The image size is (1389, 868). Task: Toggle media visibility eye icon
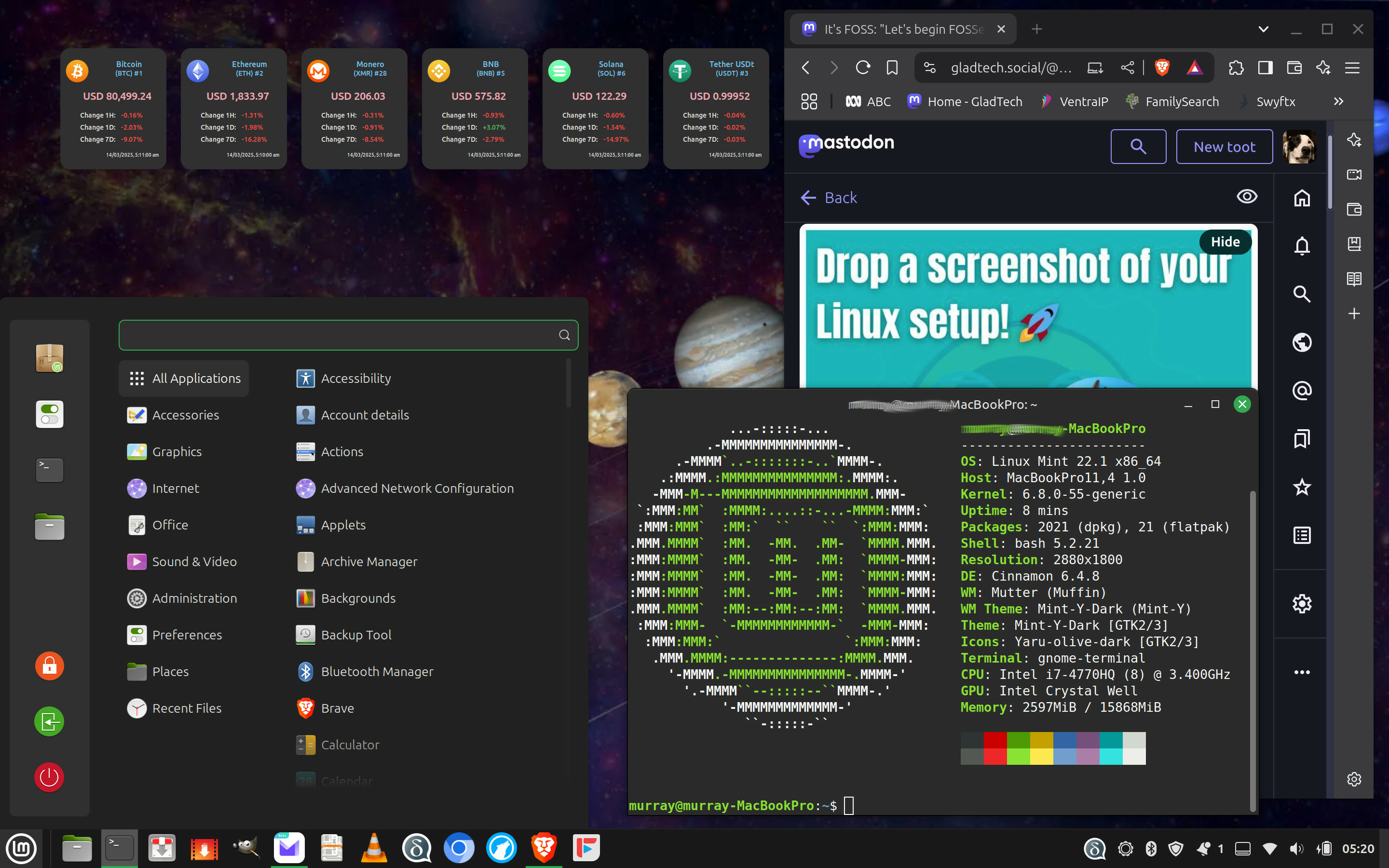[1247, 197]
